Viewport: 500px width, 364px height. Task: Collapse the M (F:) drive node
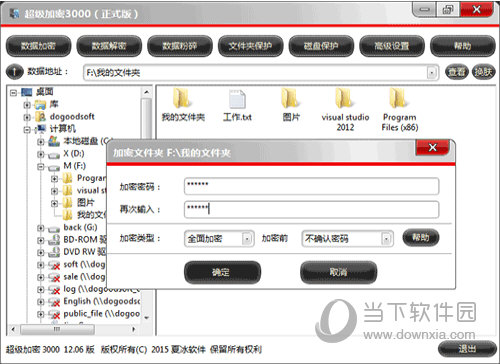40,166
